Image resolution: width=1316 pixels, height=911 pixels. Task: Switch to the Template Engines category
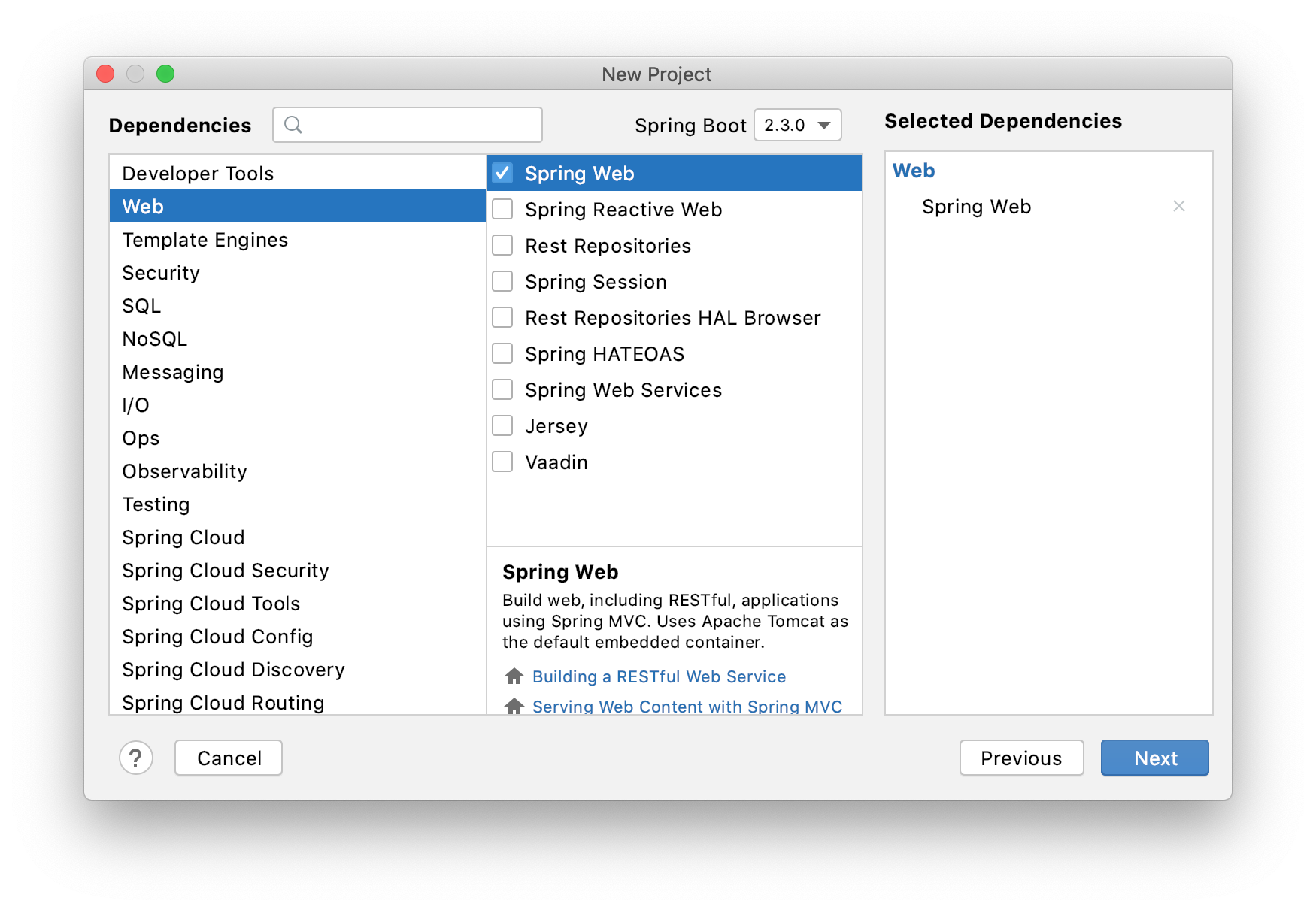(x=205, y=240)
